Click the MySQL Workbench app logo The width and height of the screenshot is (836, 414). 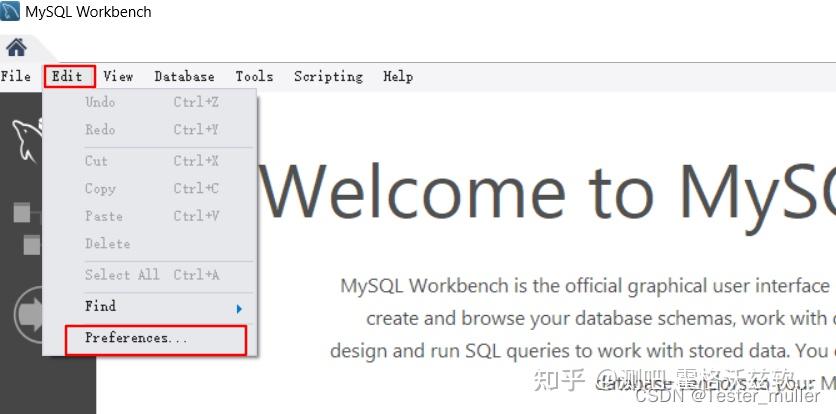[x=10, y=11]
